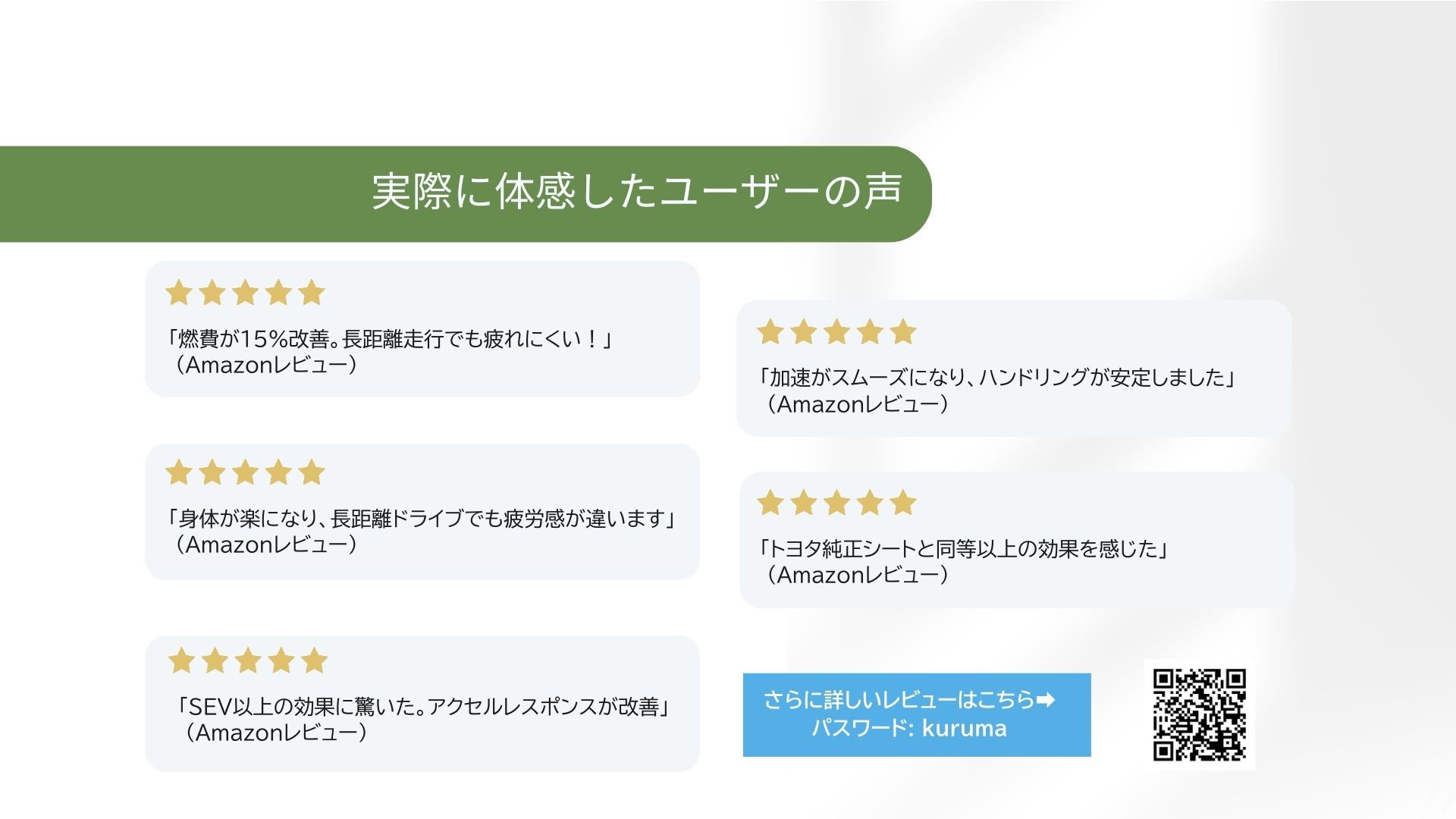Click first star of トヨタ純正シート review

point(770,503)
